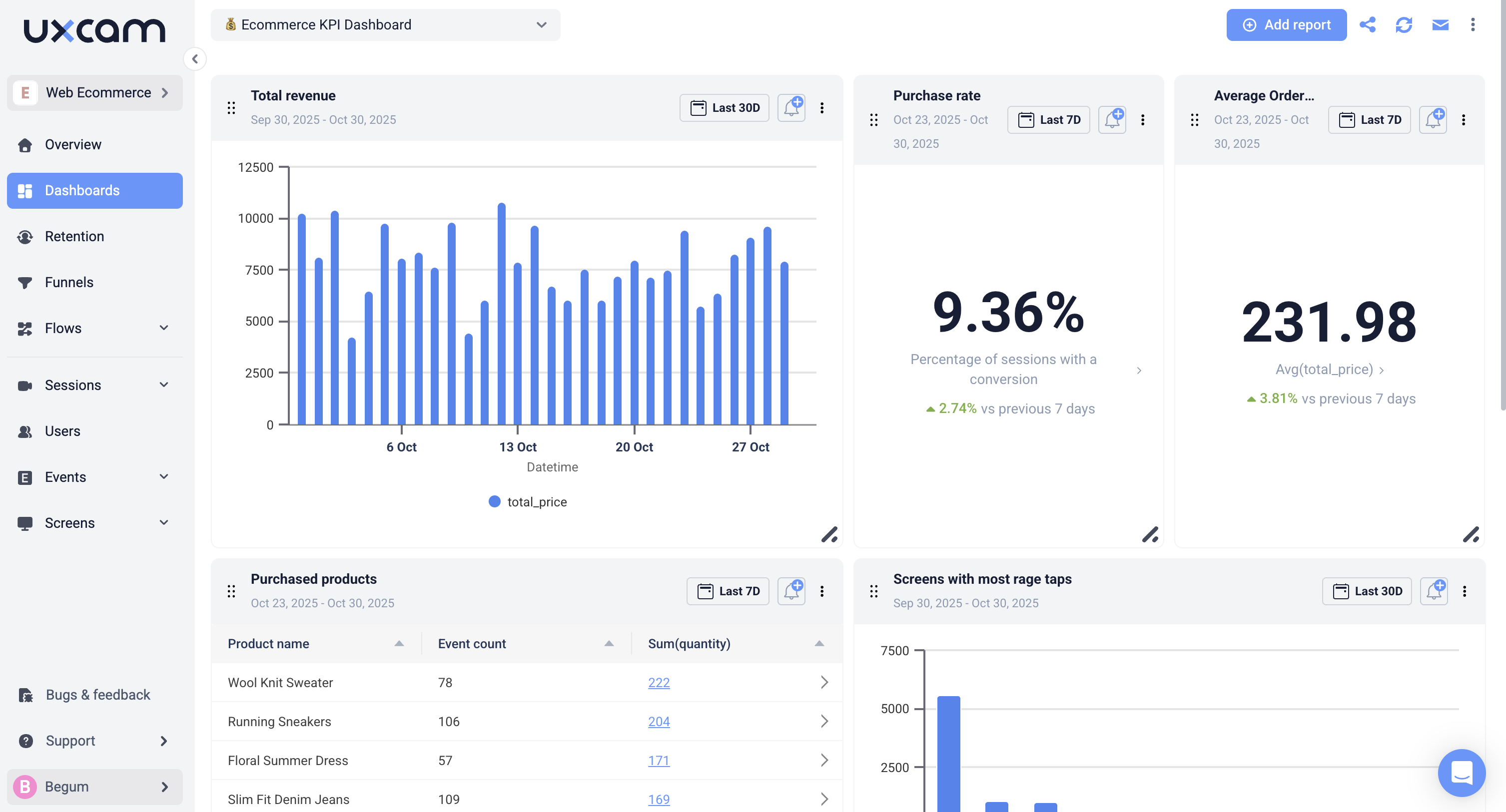Refresh the dashboard data

[x=1404, y=24]
